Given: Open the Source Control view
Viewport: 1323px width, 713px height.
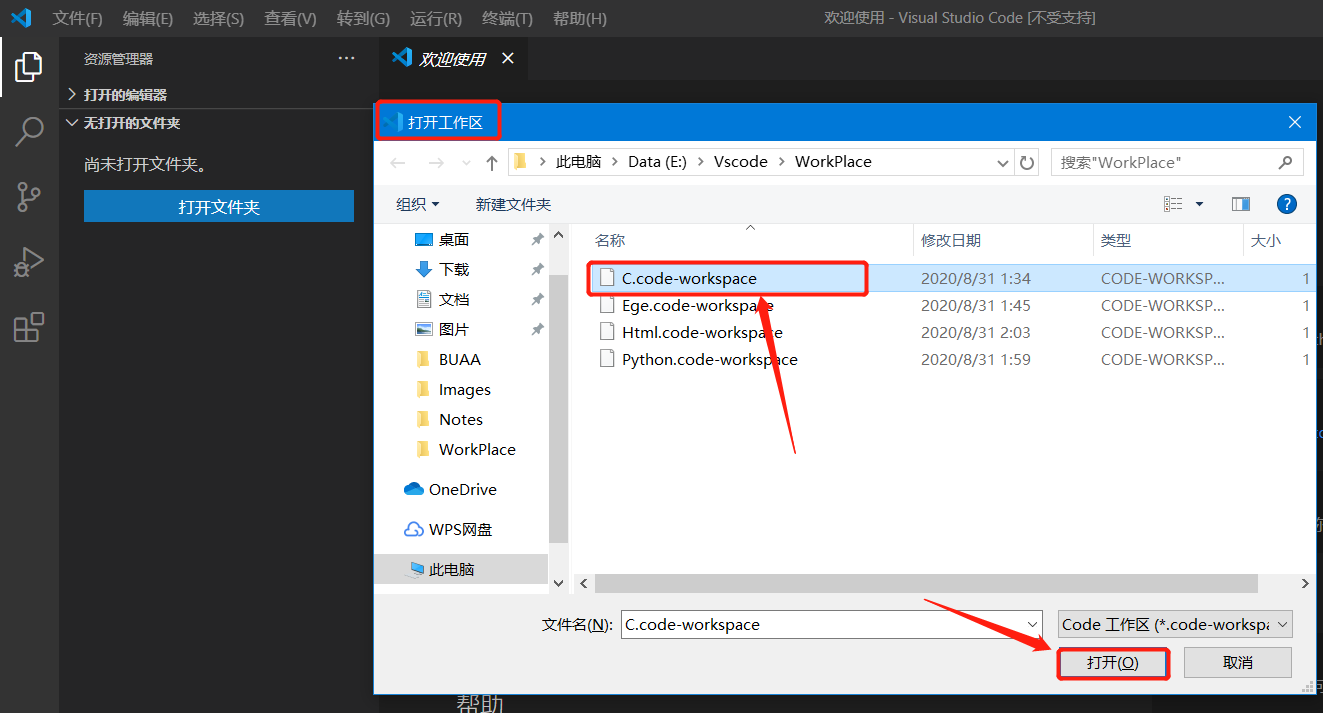Looking at the screenshot, I should (x=29, y=197).
